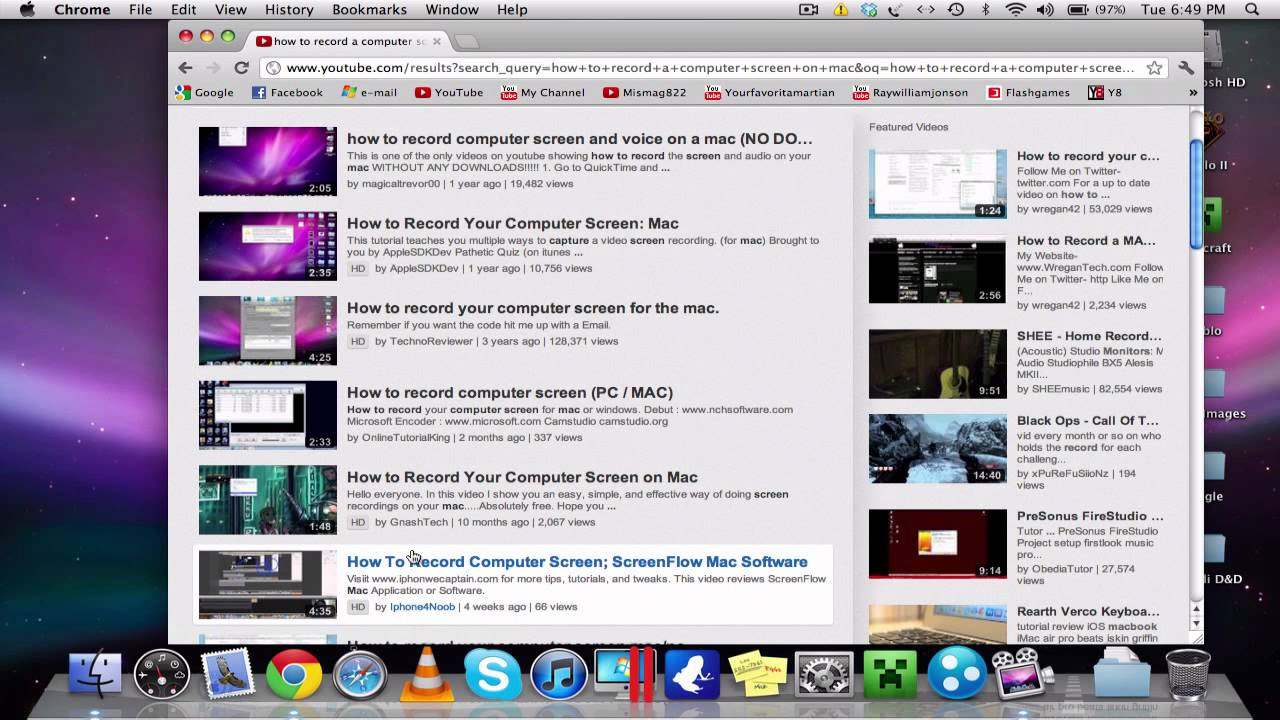Launch Minecraft creeper icon in the Dock

click(890, 675)
